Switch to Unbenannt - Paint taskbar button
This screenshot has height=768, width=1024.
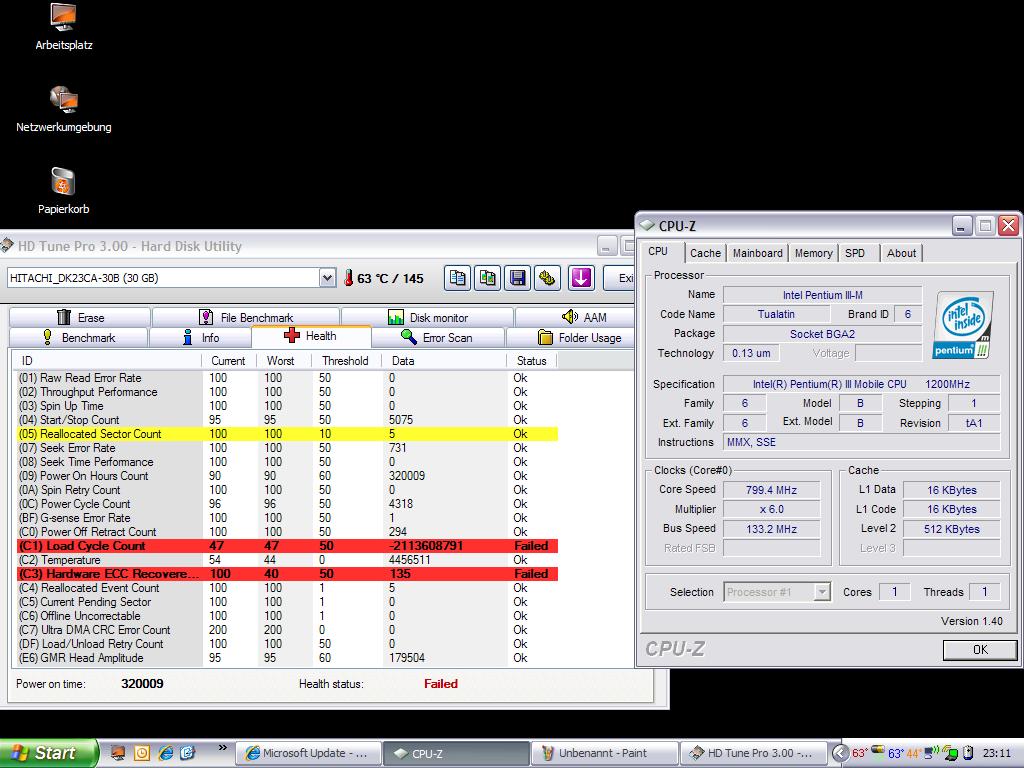[x=603, y=753]
